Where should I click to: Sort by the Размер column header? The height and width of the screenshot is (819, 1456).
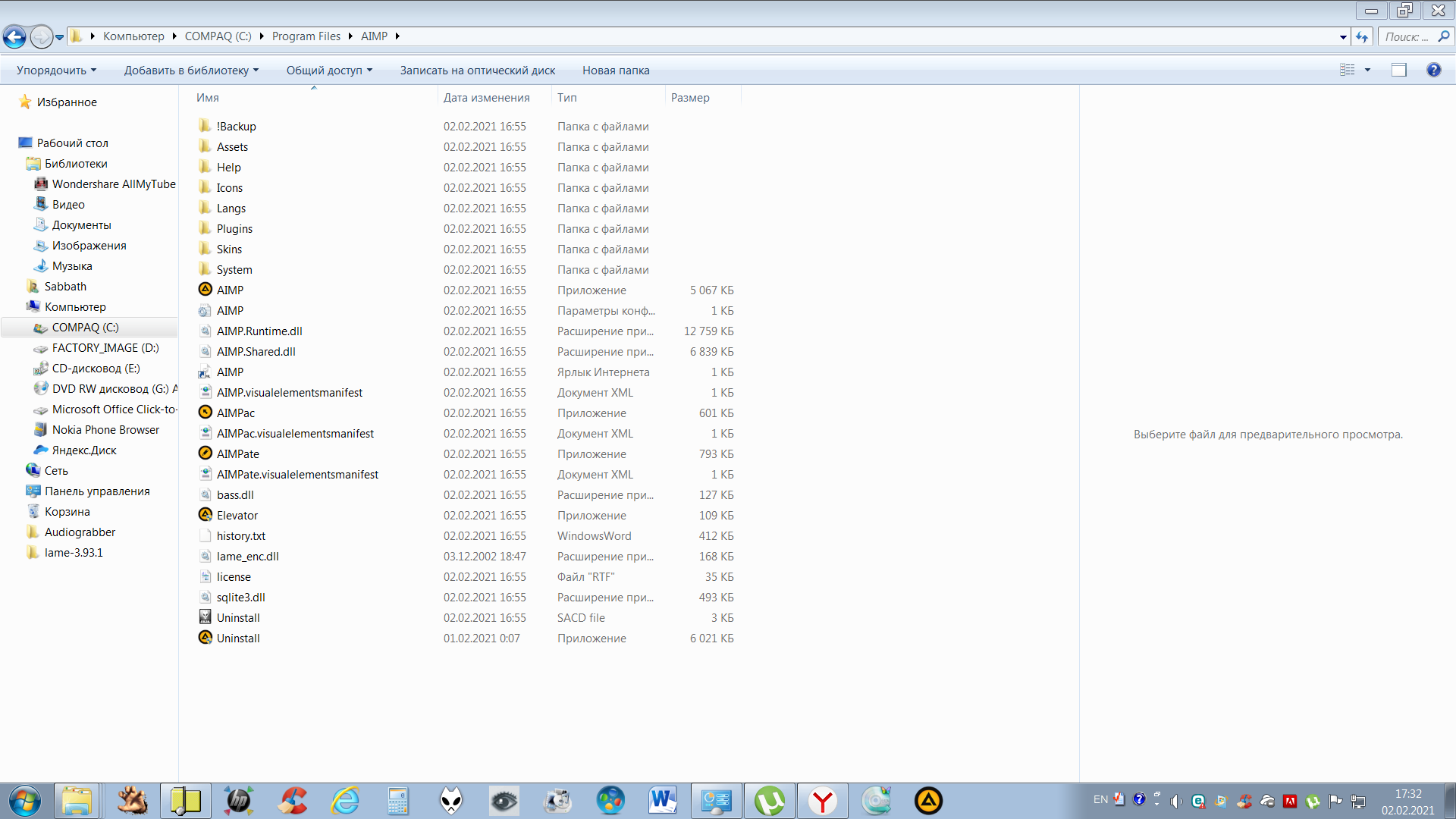point(690,97)
